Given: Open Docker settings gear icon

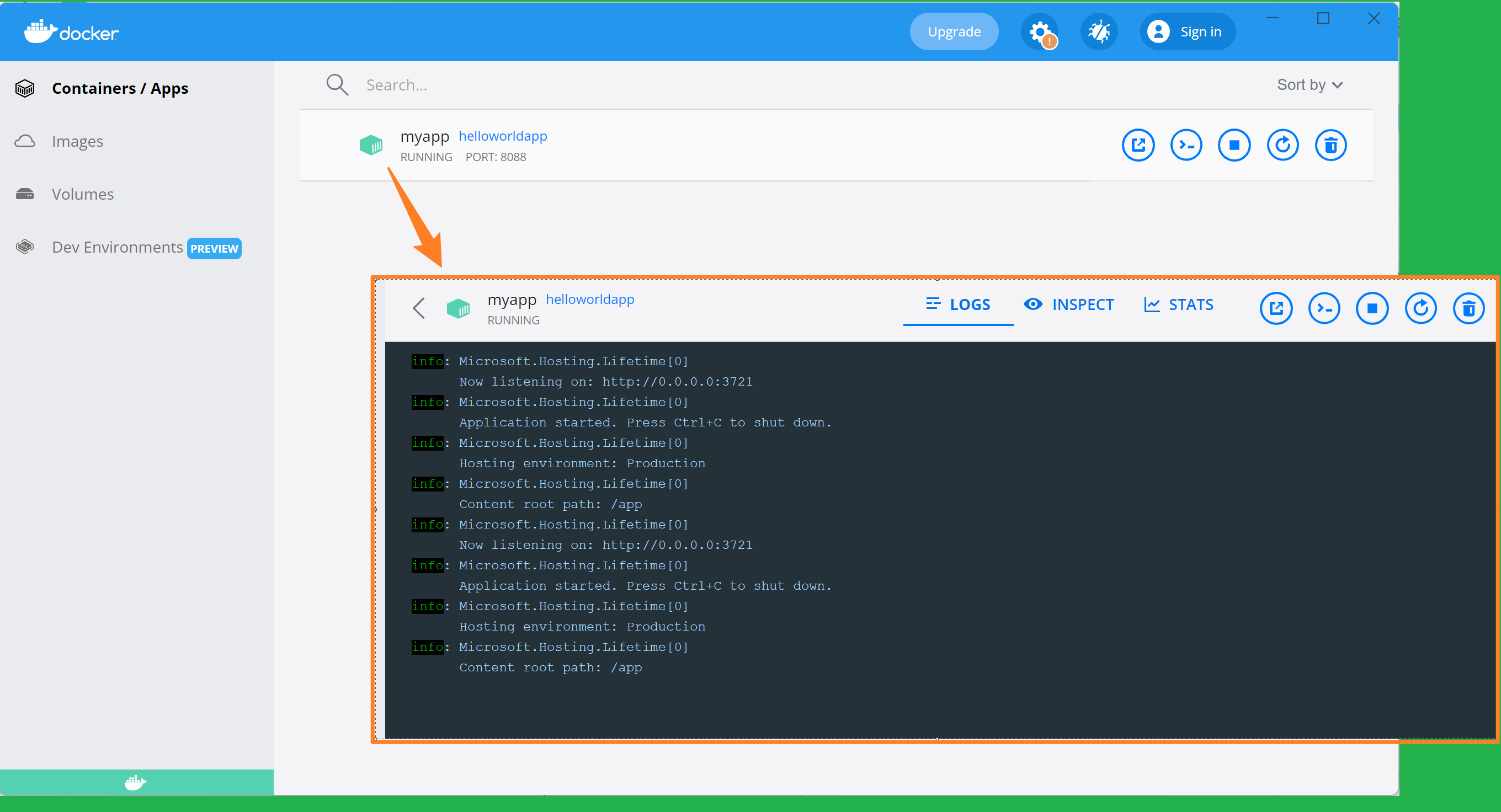Looking at the screenshot, I should point(1040,31).
